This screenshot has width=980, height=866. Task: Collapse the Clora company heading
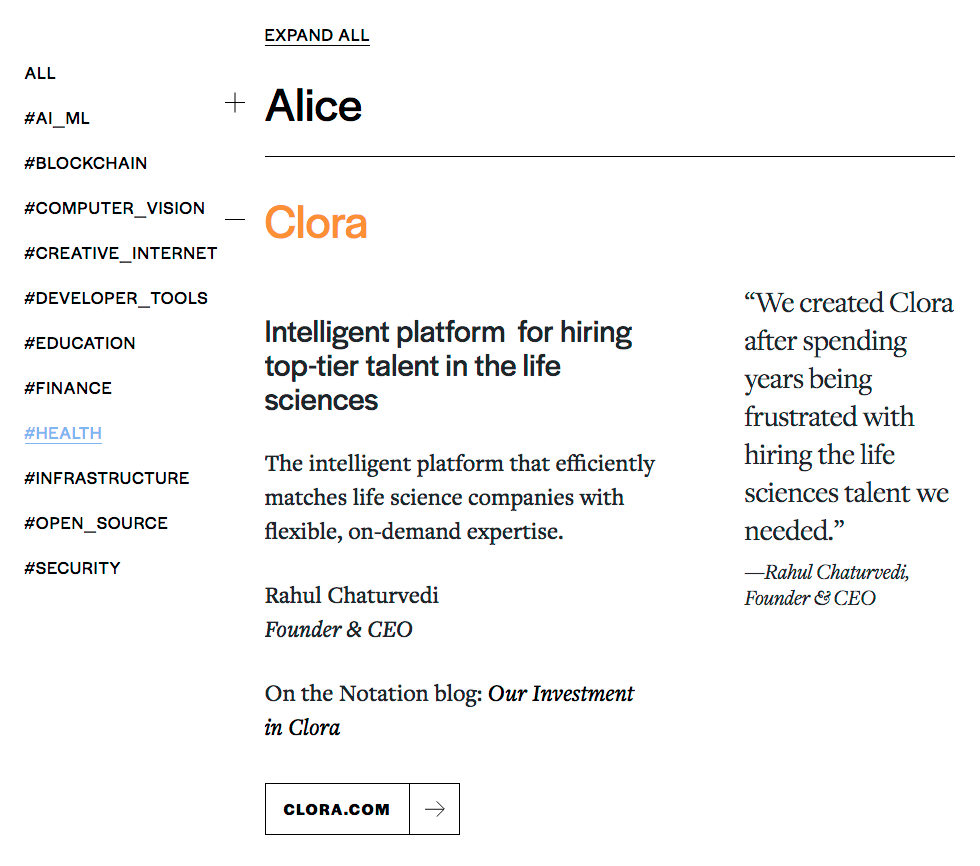[316, 223]
